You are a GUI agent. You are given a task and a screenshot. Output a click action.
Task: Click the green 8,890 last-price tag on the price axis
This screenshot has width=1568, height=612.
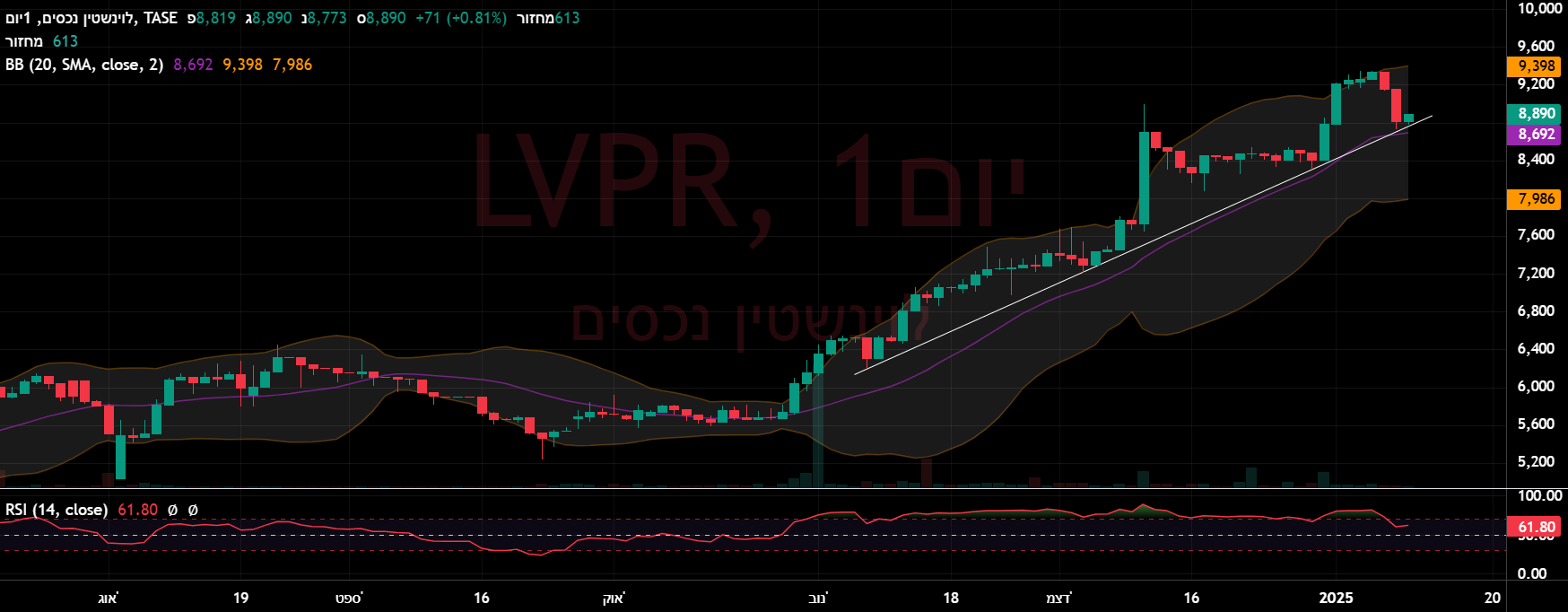click(x=1535, y=114)
